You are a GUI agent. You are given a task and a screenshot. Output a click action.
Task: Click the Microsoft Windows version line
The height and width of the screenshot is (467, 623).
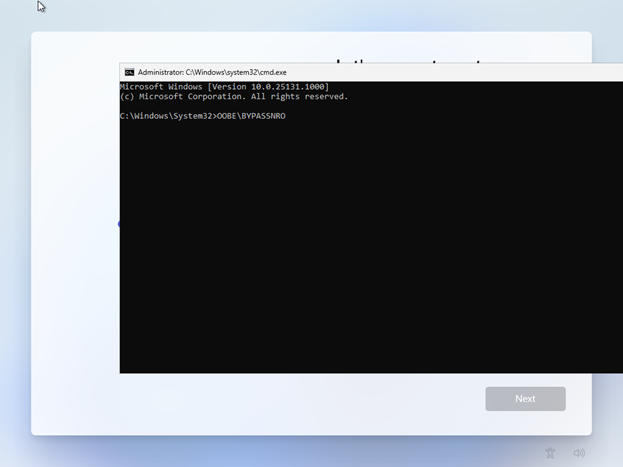pos(223,87)
